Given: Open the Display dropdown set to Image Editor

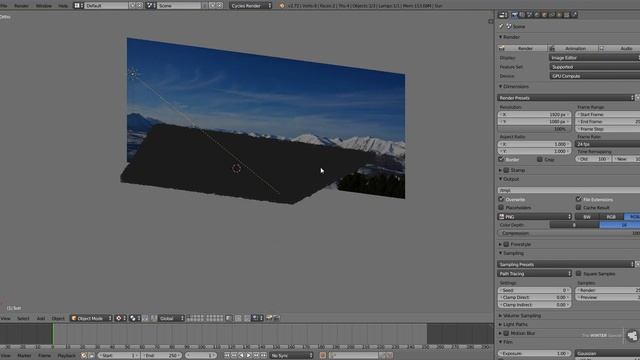Looking at the screenshot, I should pyautogui.click(x=595, y=58).
